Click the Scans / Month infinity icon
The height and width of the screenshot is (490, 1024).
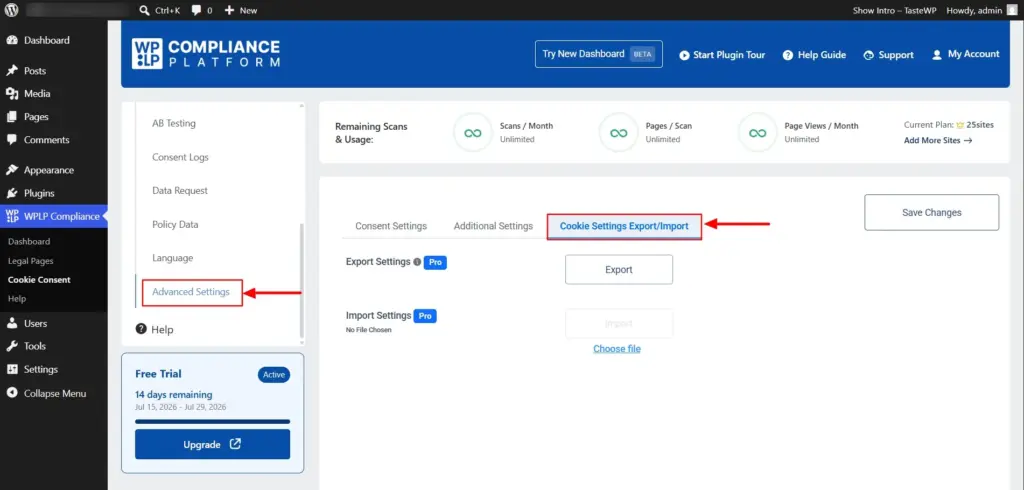point(473,133)
